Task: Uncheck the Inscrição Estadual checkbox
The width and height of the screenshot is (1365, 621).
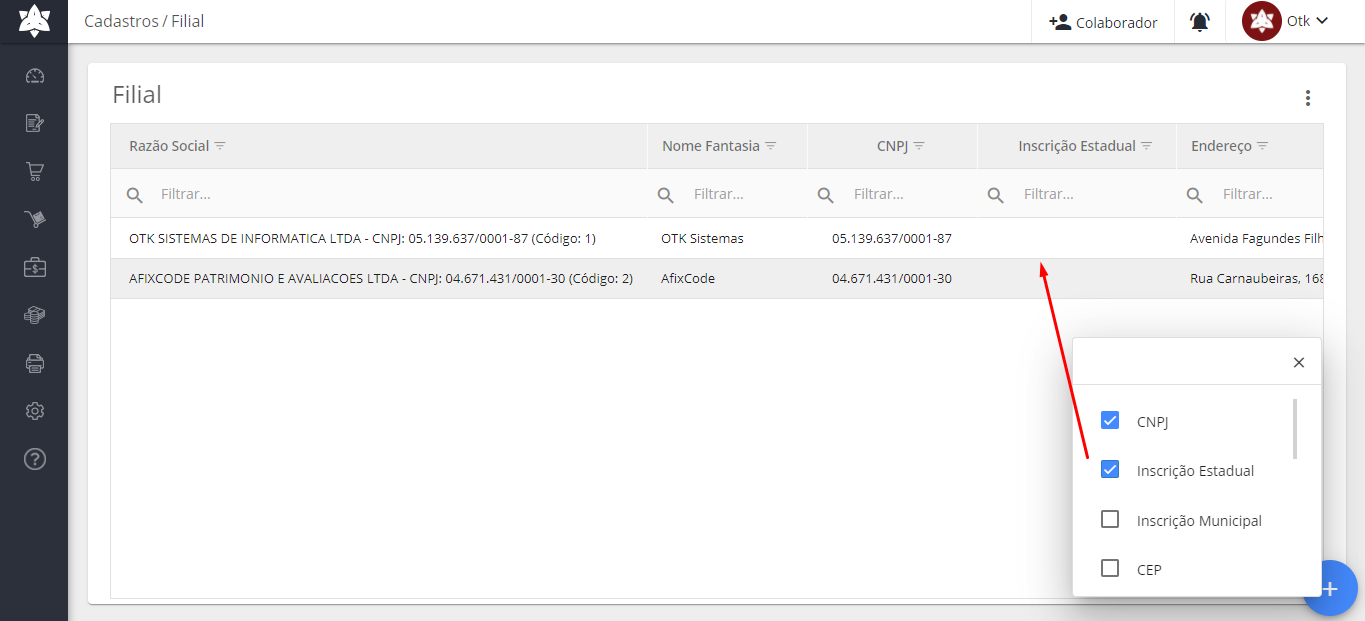Action: 1110,469
